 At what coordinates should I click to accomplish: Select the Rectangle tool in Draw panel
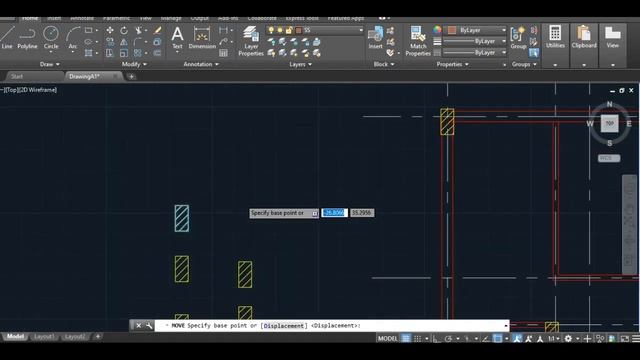(89, 30)
